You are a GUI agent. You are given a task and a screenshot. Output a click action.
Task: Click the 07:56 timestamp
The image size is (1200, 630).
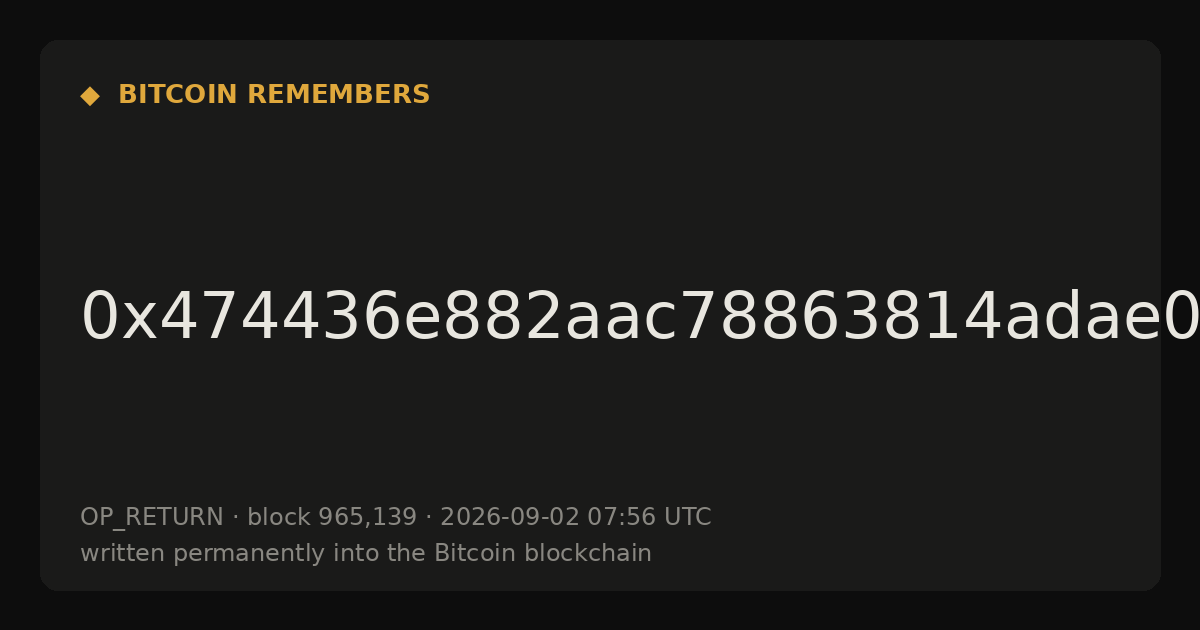[x=621, y=518]
